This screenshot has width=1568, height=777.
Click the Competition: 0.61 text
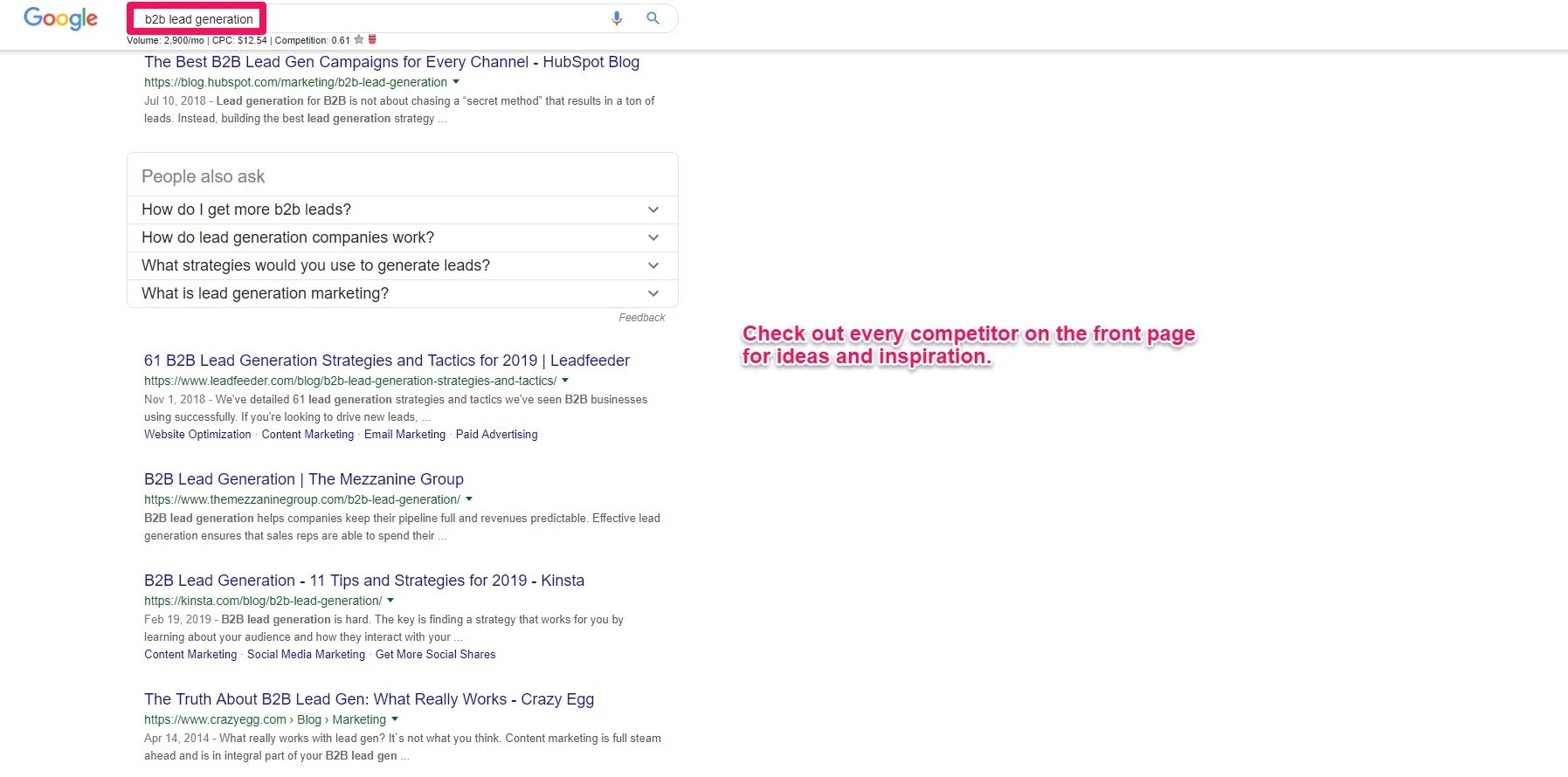click(313, 40)
